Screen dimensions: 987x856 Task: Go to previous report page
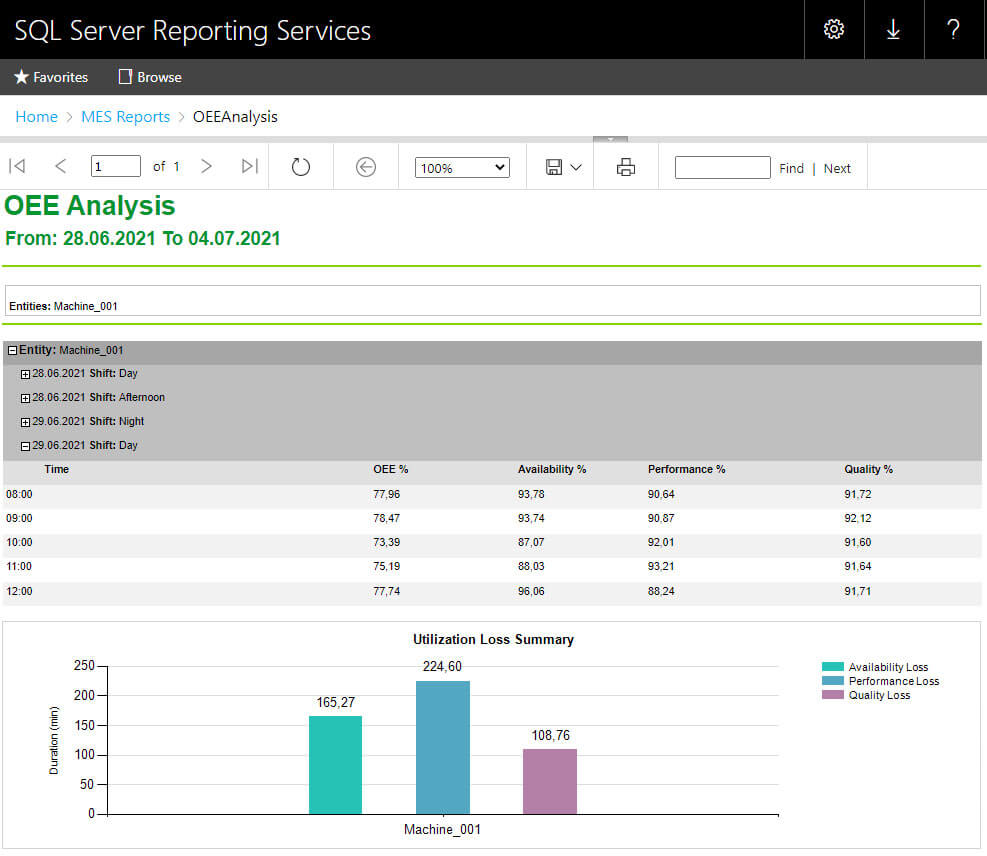(x=60, y=166)
